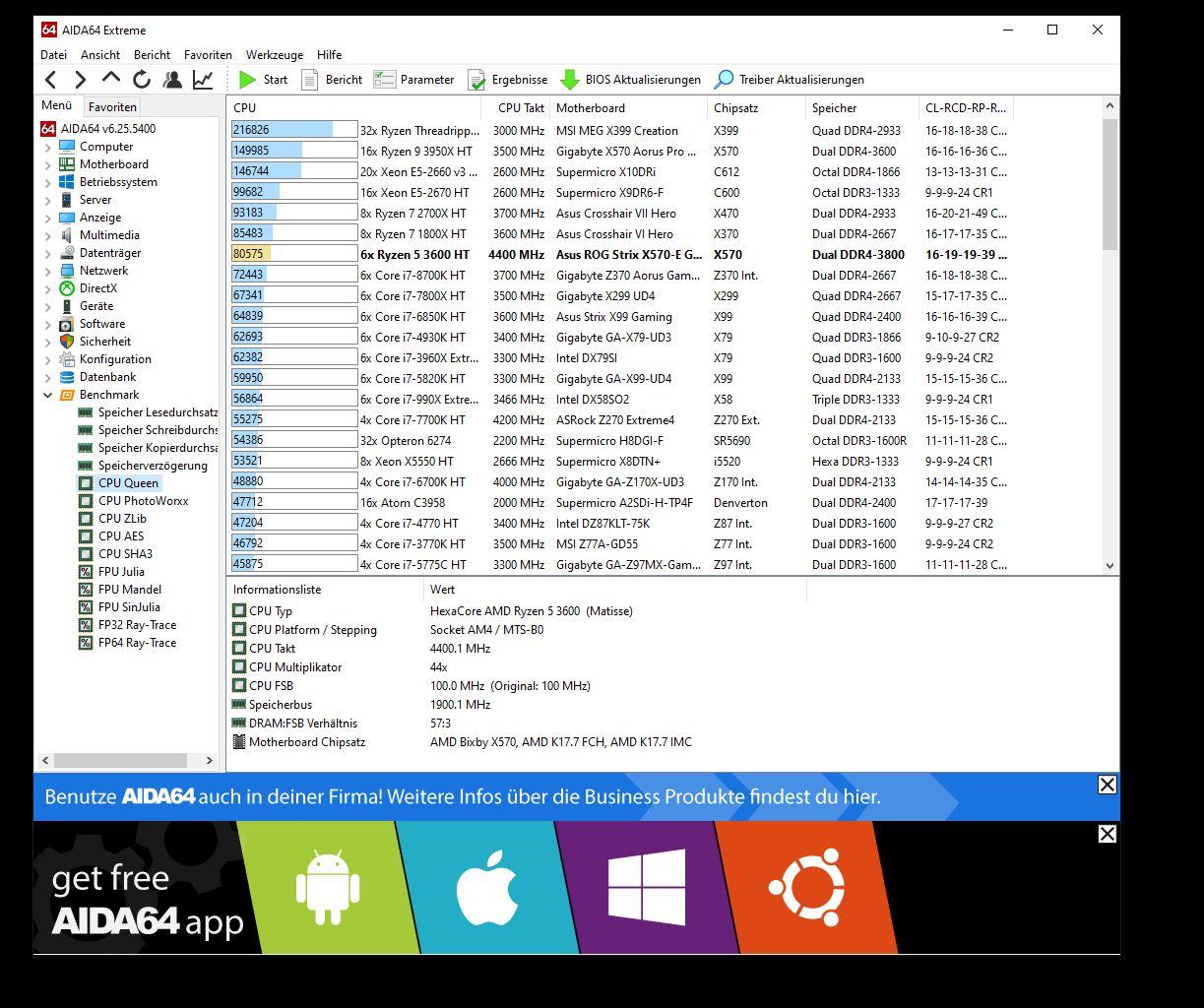Start the benchmark with the Start button

click(x=263, y=80)
